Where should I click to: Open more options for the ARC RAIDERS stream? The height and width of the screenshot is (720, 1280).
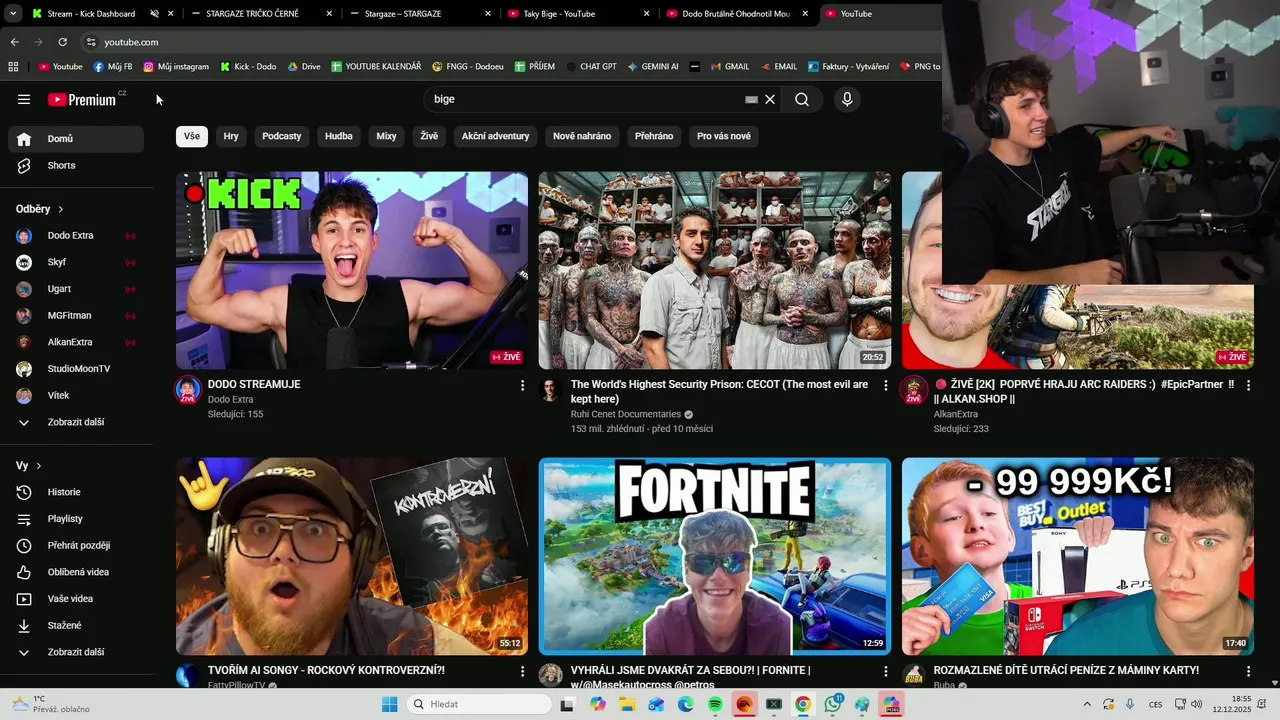(1248, 385)
